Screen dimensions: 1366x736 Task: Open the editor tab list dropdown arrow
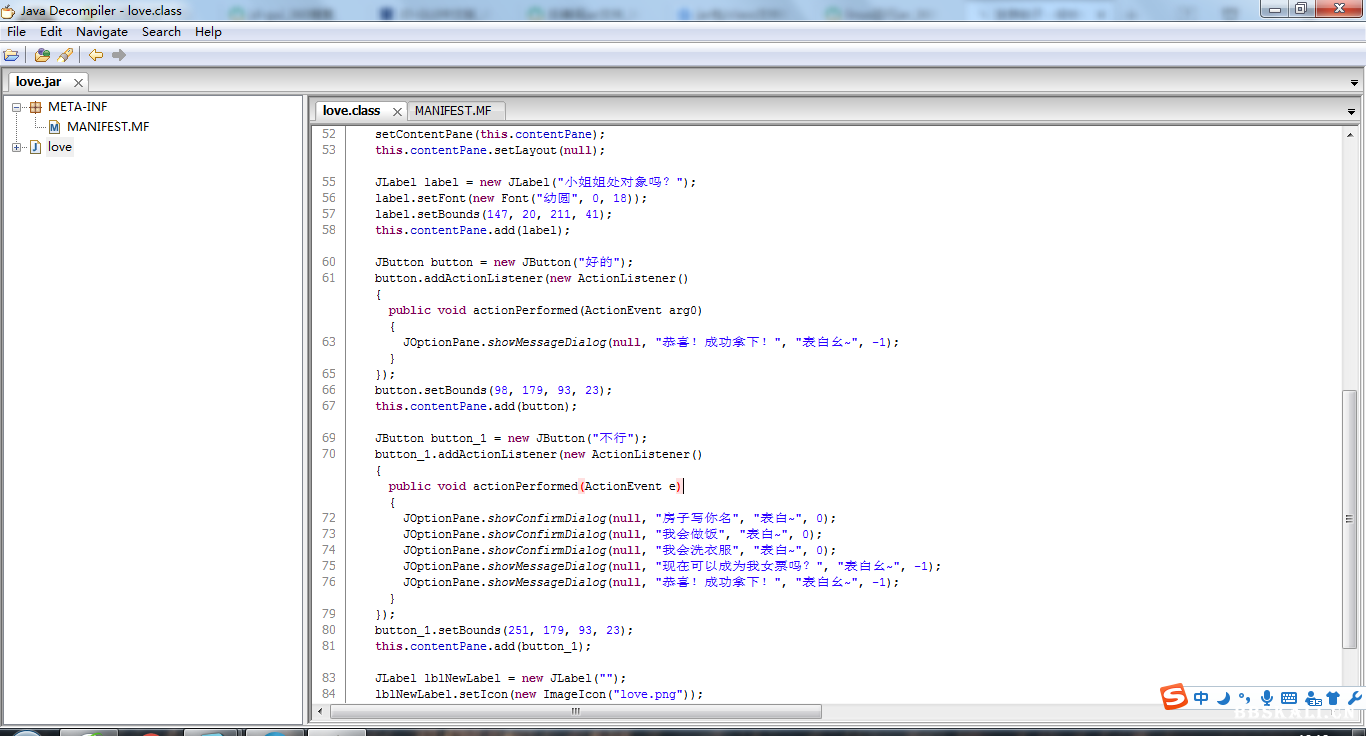(1352, 111)
